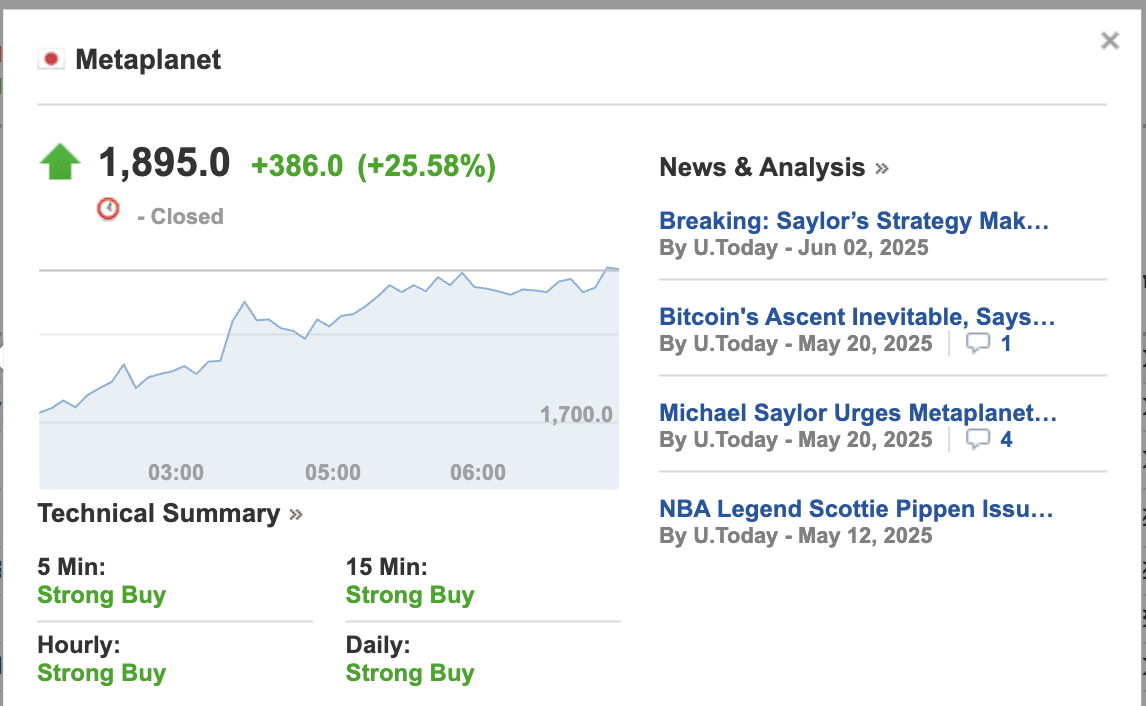The image size is (1146, 706).
Task: Click the 15 Min Strong Buy signal
Action: pyautogui.click(x=410, y=595)
